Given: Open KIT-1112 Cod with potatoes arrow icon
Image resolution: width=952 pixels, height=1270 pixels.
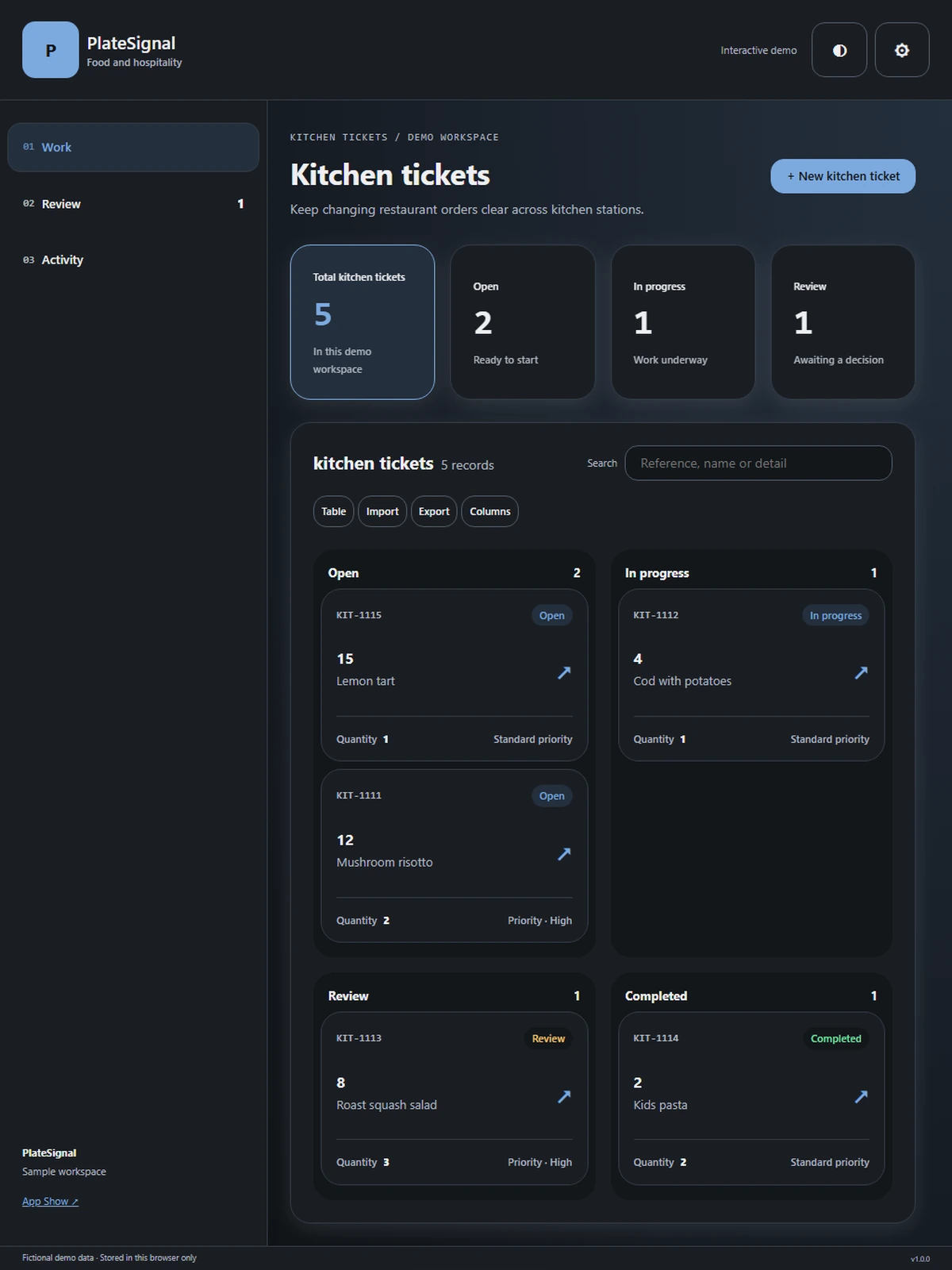Looking at the screenshot, I should (861, 672).
